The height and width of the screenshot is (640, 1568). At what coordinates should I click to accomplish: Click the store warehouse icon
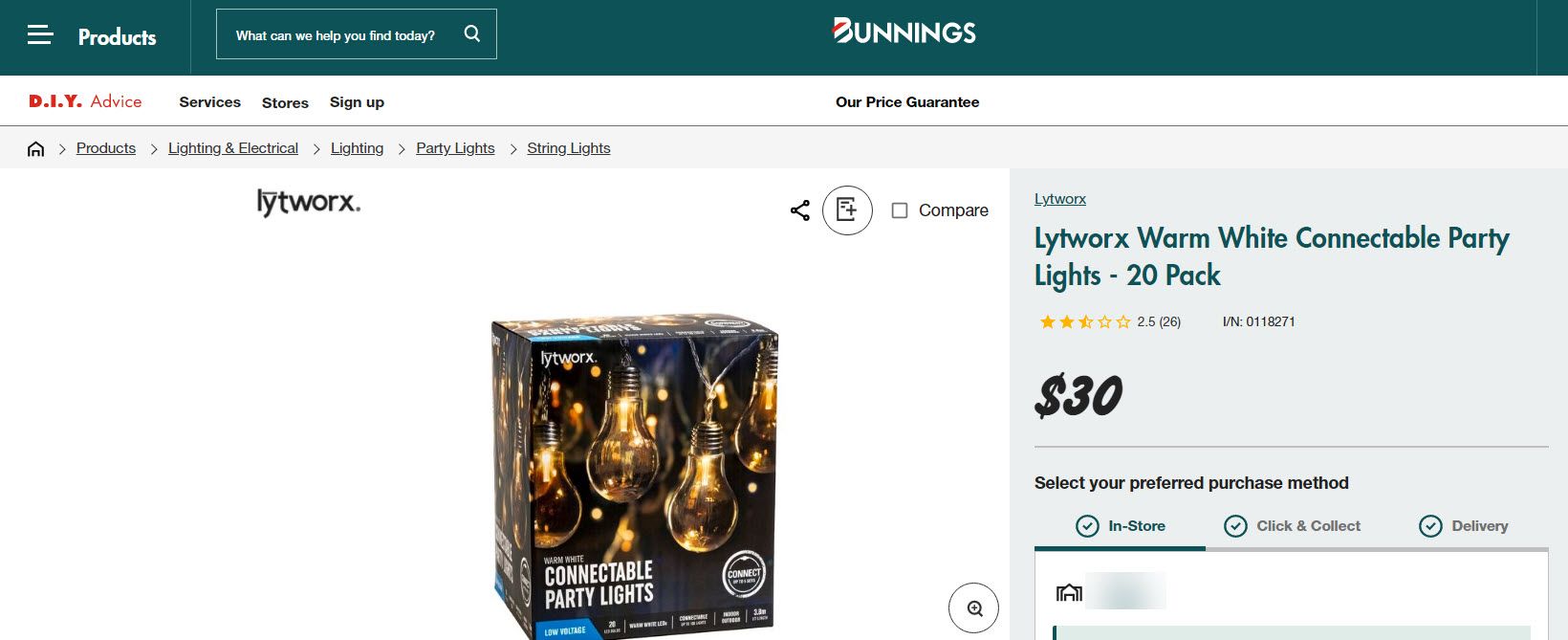click(x=1069, y=592)
